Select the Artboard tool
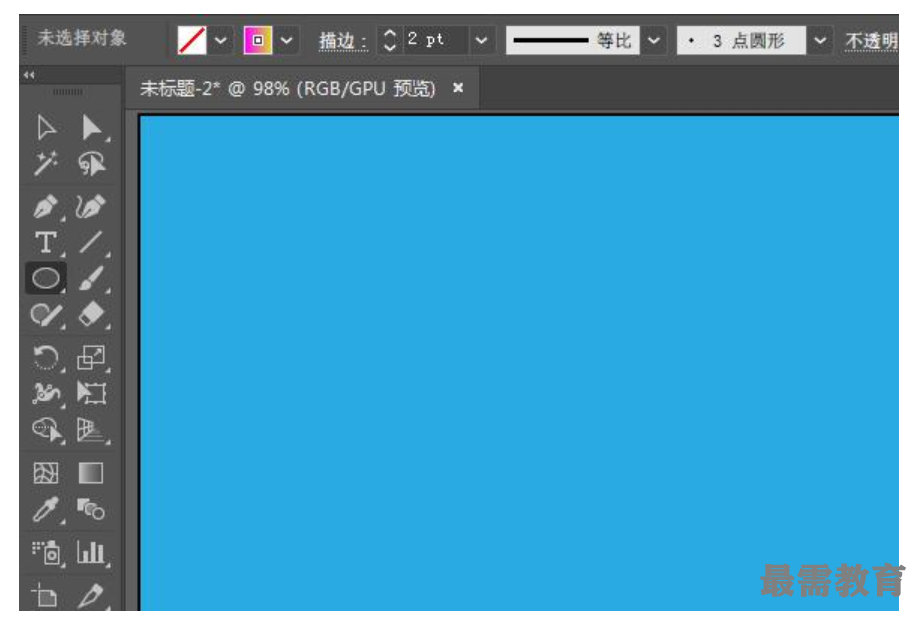The width and height of the screenshot is (912, 620). pyautogui.click(x=46, y=596)
